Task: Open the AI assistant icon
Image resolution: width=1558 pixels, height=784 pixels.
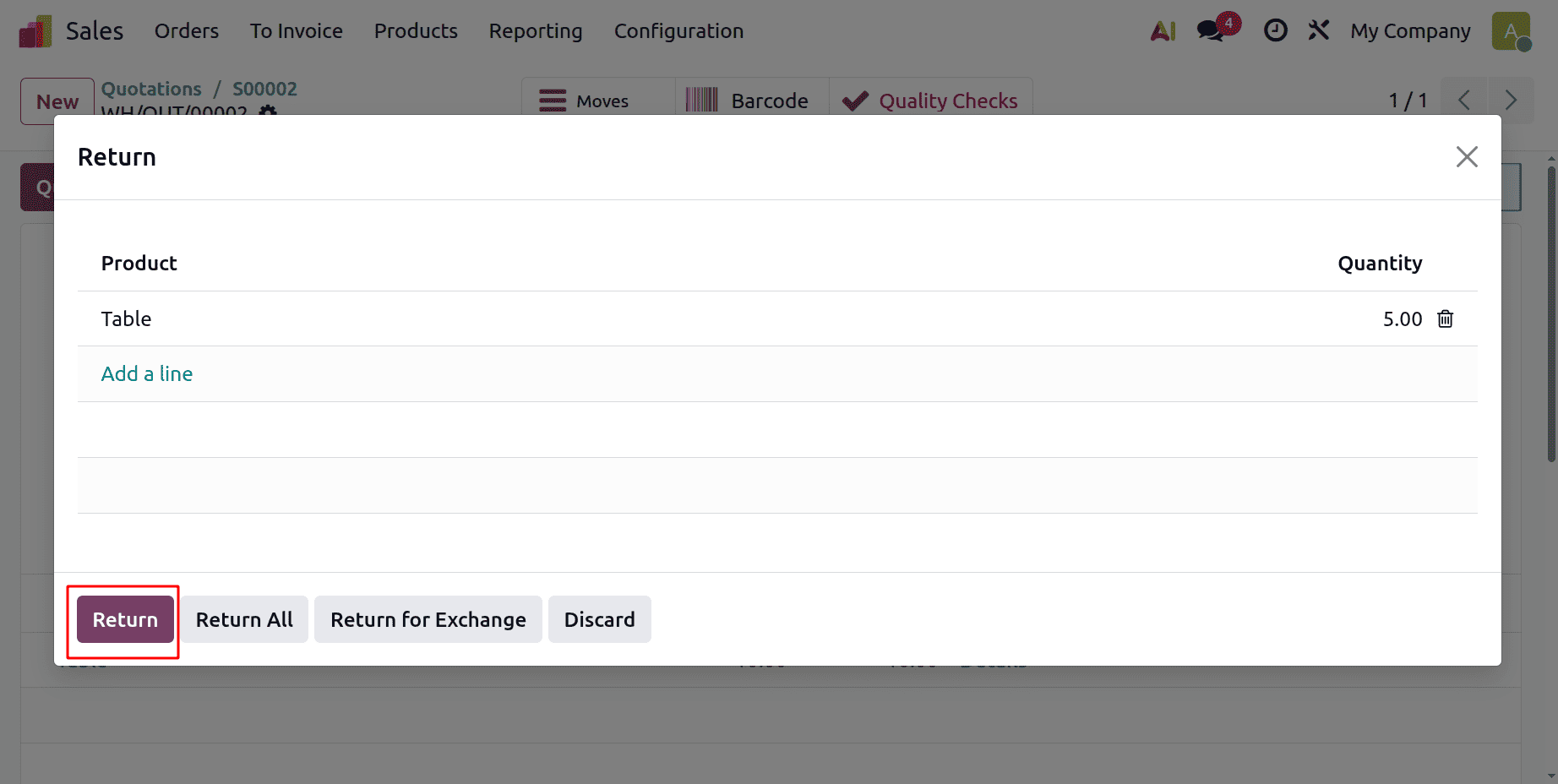Action: tap(1163, 31)
